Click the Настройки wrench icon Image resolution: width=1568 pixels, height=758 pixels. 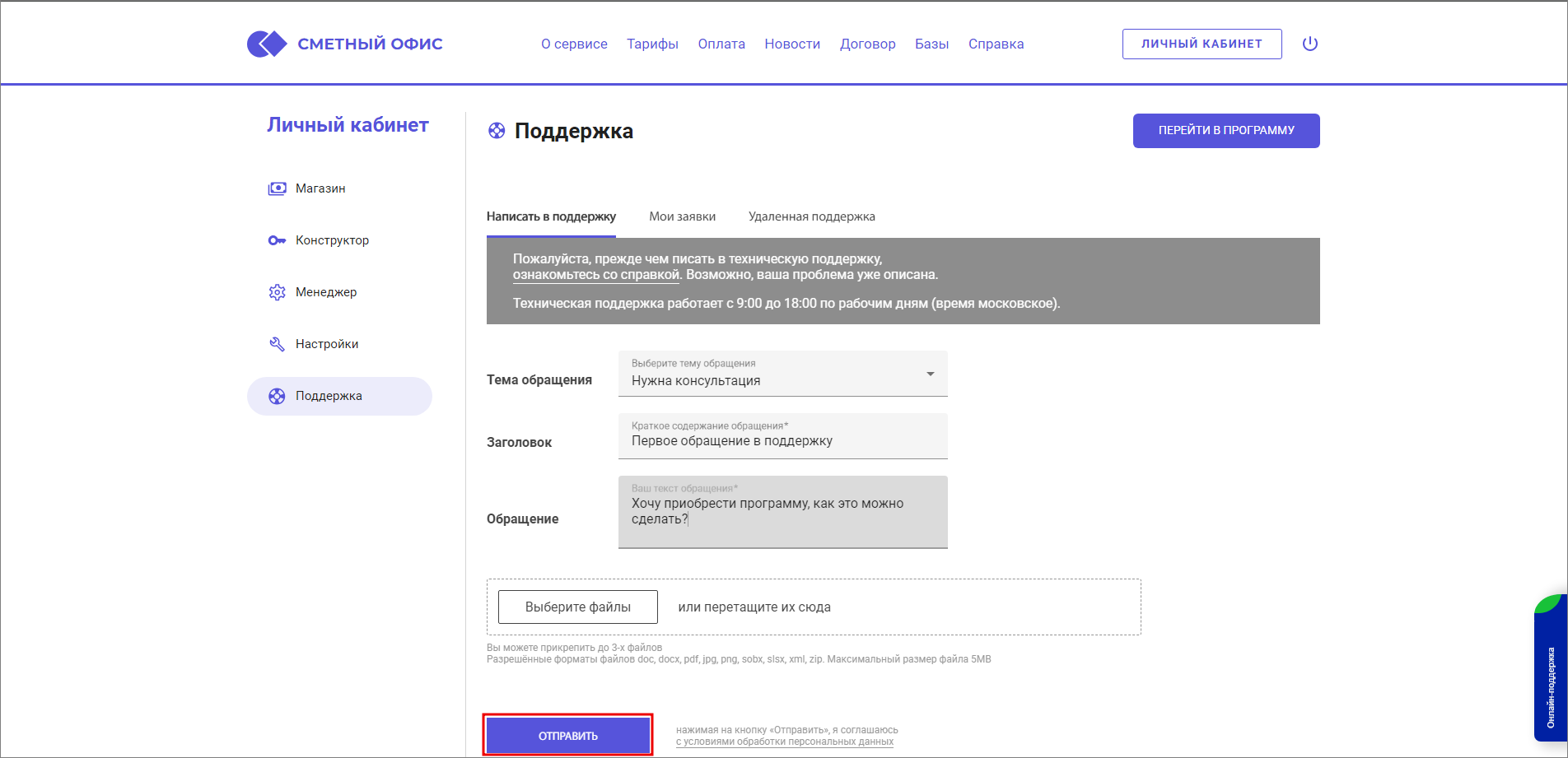(277, 344)
